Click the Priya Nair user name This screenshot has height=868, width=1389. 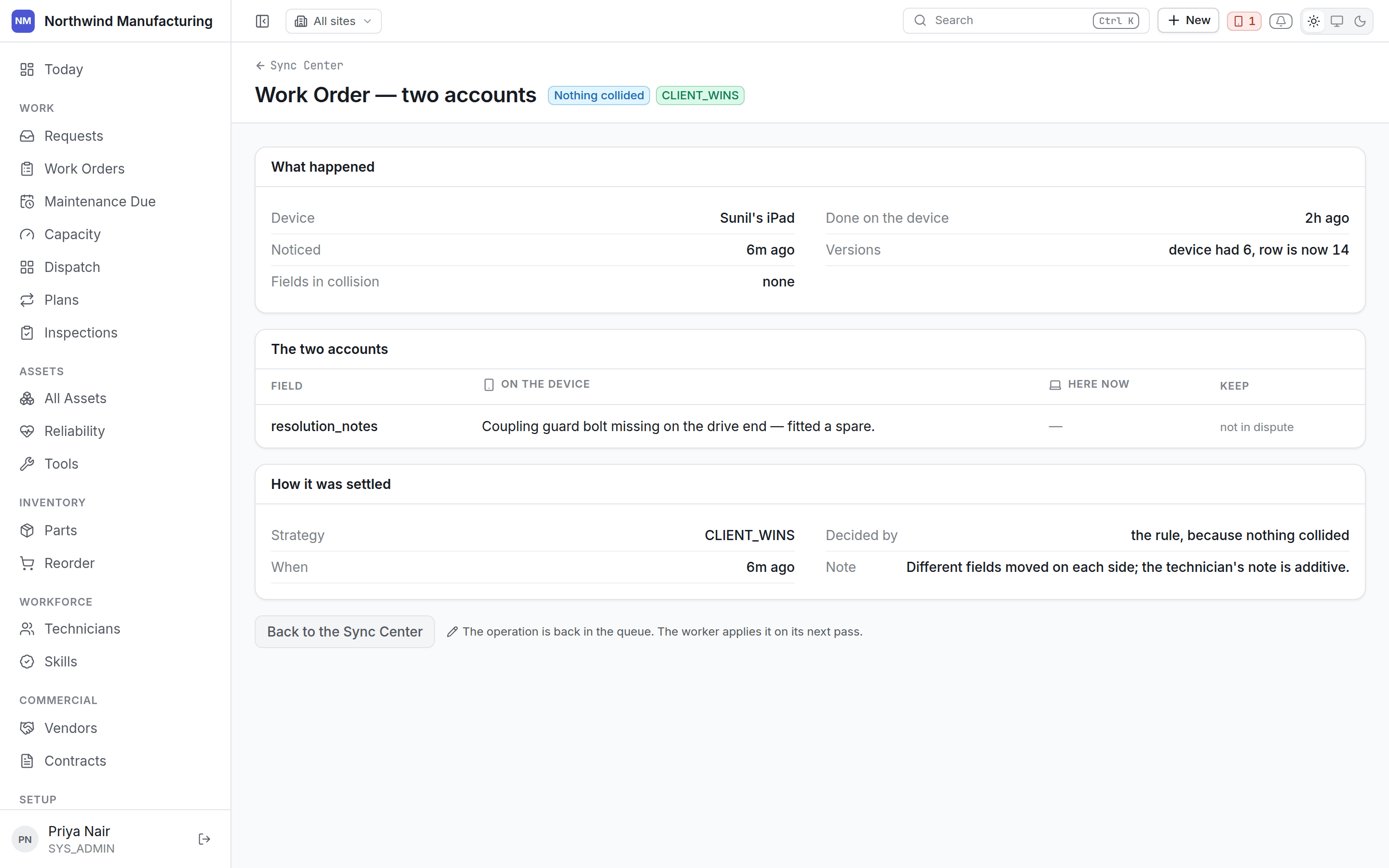(x=79, y=831)
